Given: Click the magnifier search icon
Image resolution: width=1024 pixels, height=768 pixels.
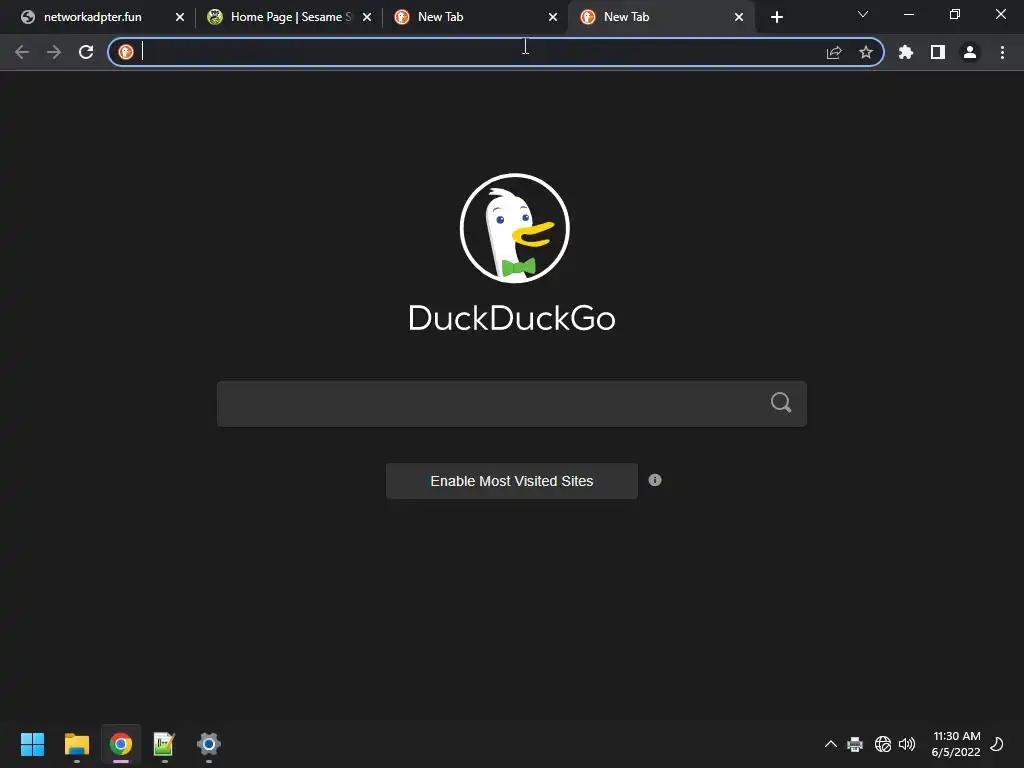Looking at the screenshot, I should click(x=781, y=402).
